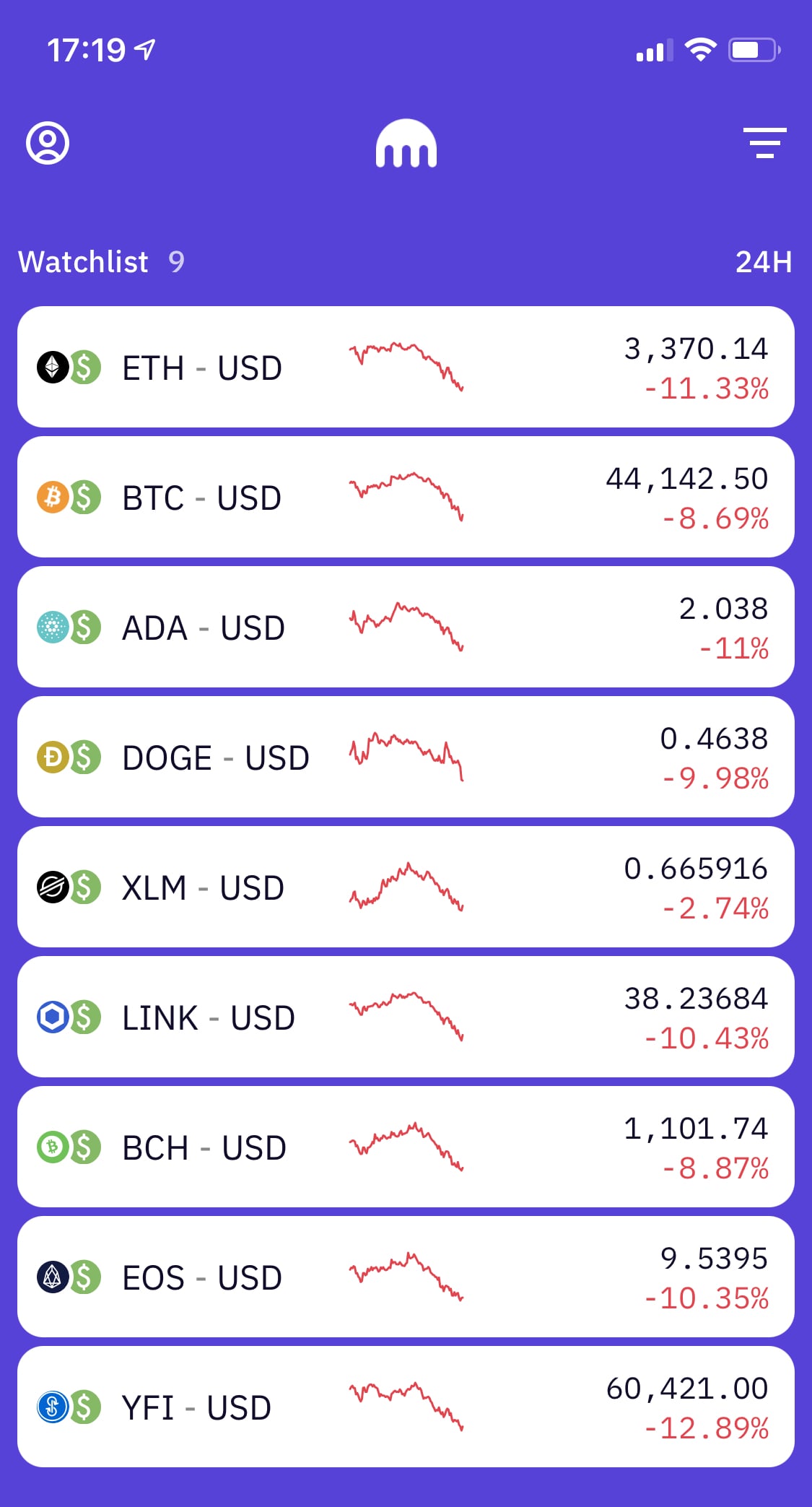View the ADA - USD sparkline chart

pos(406,627)
